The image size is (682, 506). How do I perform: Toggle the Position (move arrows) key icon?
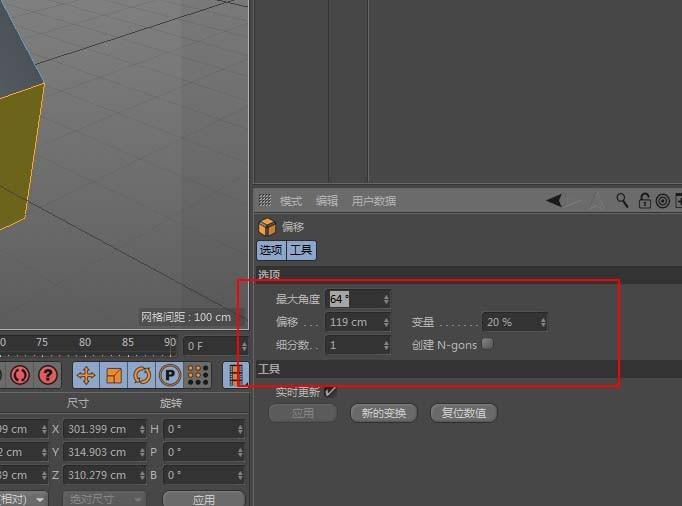[86, 375]
